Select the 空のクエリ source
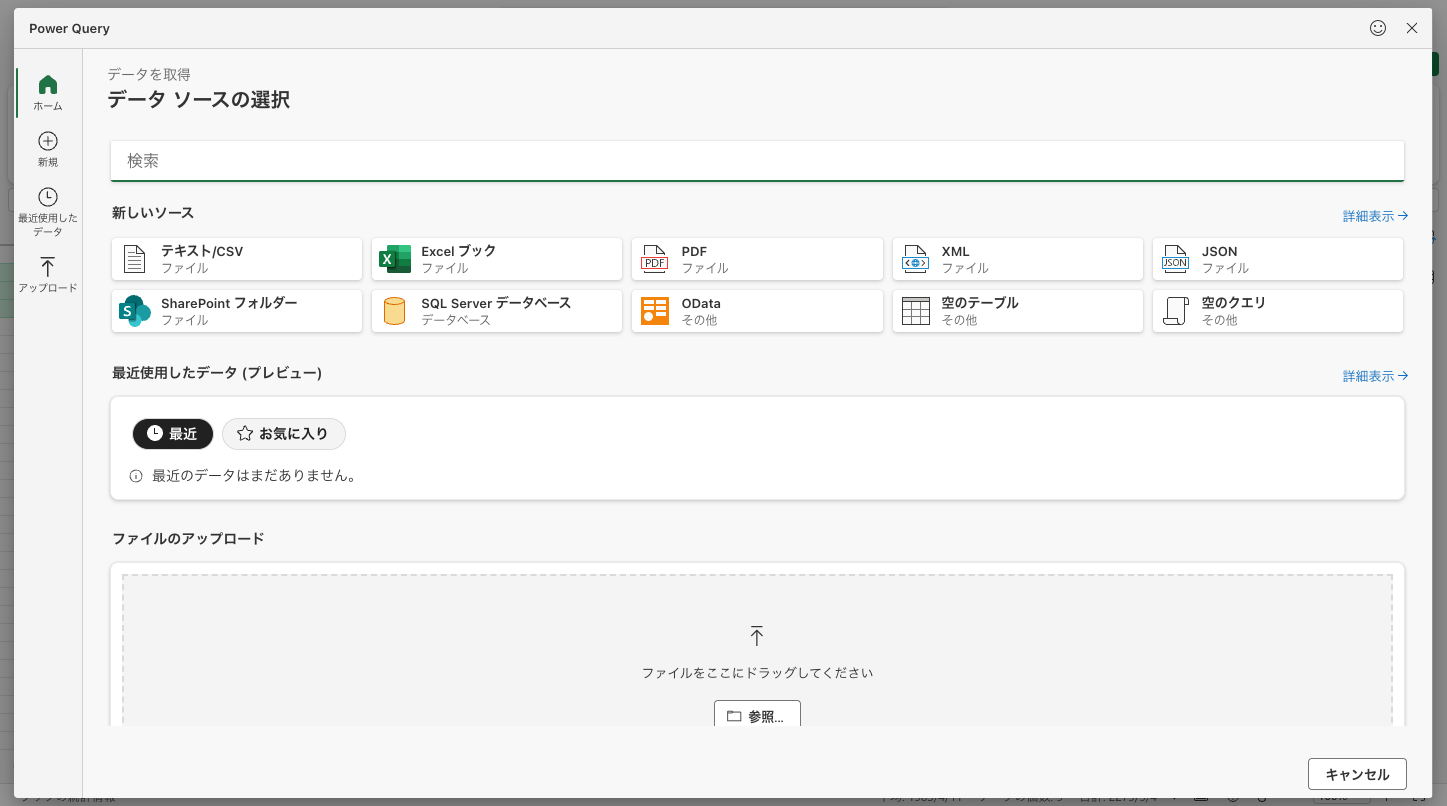 tap(1278, 311)
